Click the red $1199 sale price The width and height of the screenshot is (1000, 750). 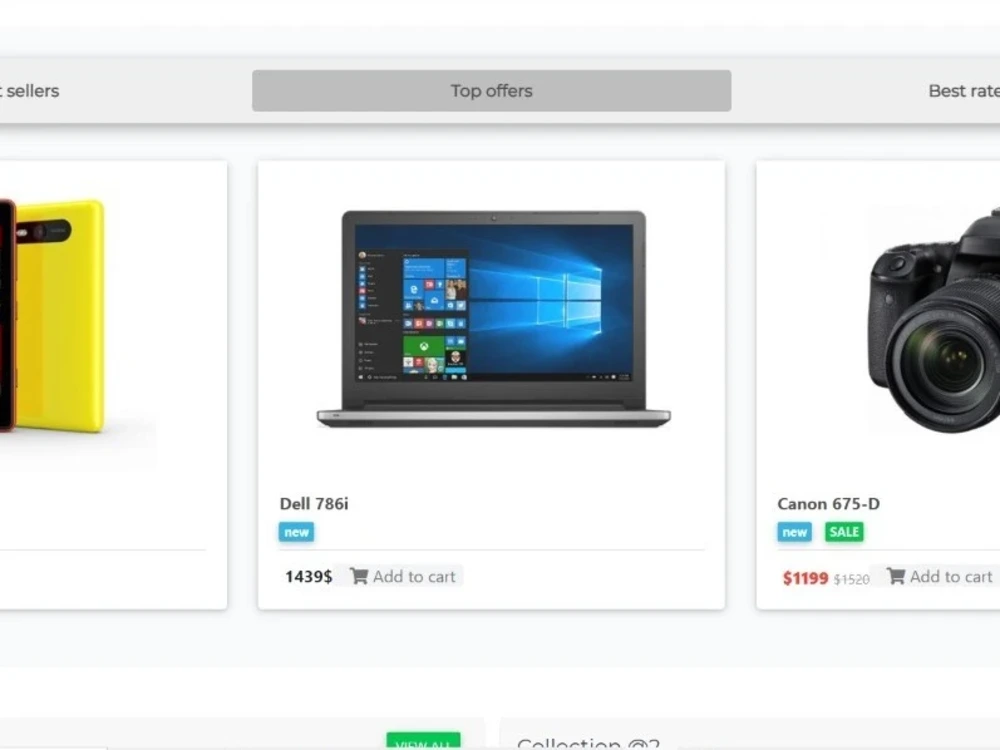(x=805, y=578)
